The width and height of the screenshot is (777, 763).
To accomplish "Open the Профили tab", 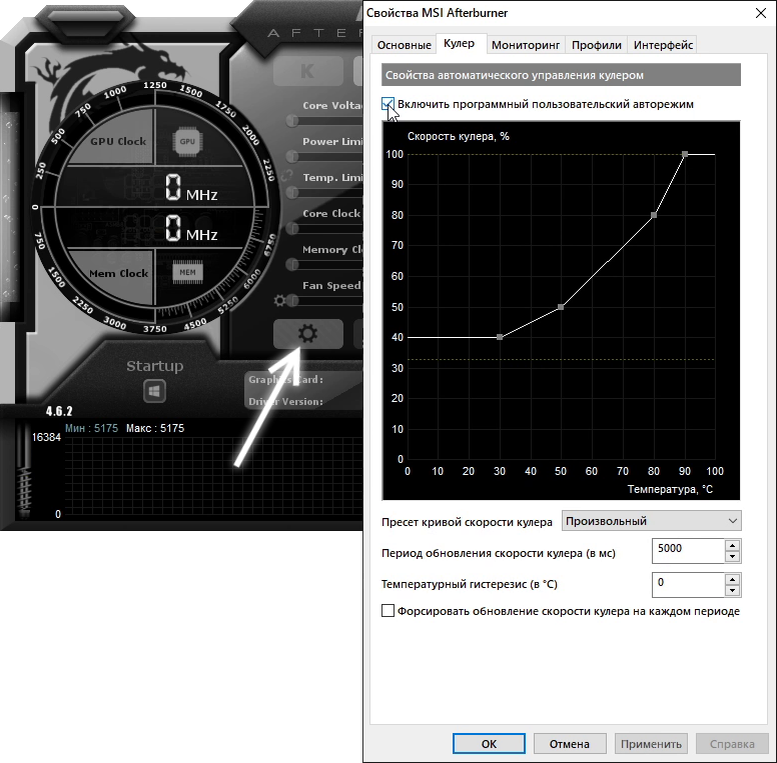I will [596, 45].
